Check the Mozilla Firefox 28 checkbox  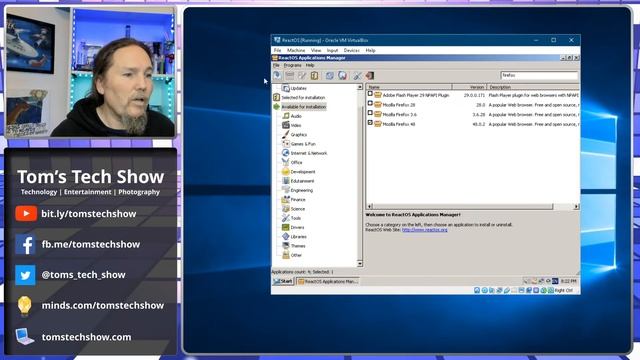pyautogui.click(x=370, y=104)
